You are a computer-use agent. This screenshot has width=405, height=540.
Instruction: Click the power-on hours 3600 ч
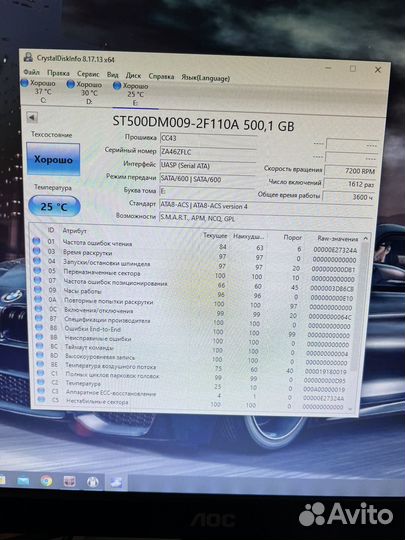click(349, 197)
